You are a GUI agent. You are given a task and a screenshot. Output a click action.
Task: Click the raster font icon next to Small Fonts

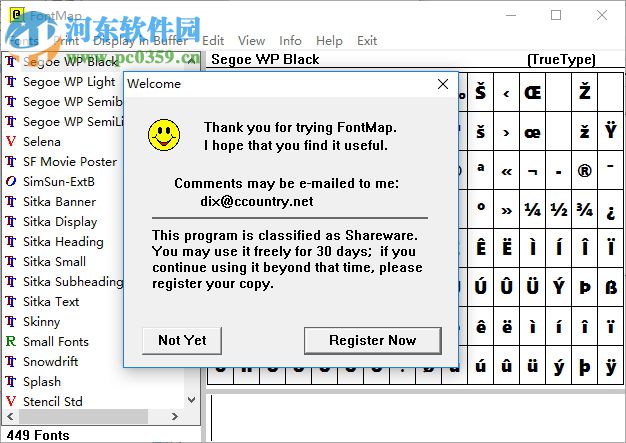(x=11, y=341)
